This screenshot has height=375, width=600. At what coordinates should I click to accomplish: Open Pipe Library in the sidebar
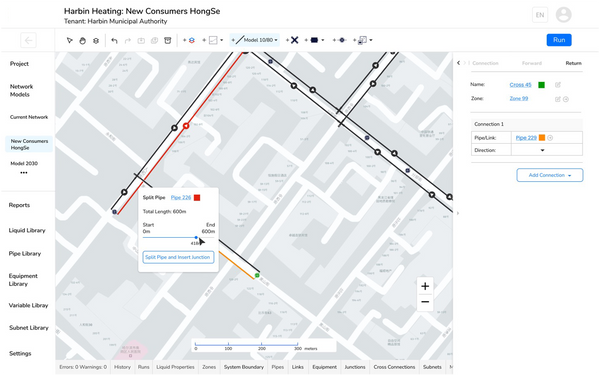pyautogui.click(x=25, y=253)
